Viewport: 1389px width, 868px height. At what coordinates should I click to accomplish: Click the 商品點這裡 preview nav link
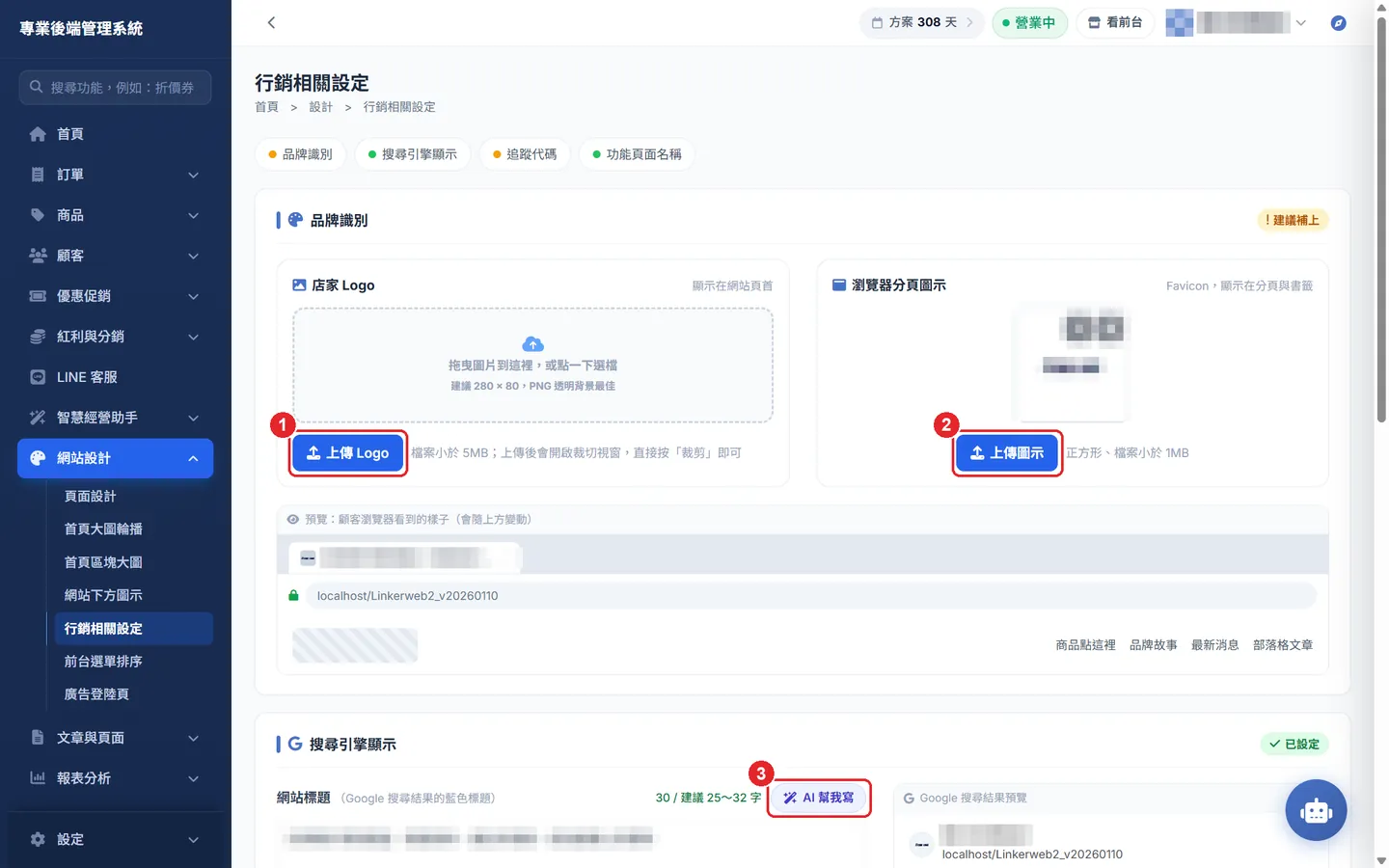pyautogui.click(x=1085, y=645)
